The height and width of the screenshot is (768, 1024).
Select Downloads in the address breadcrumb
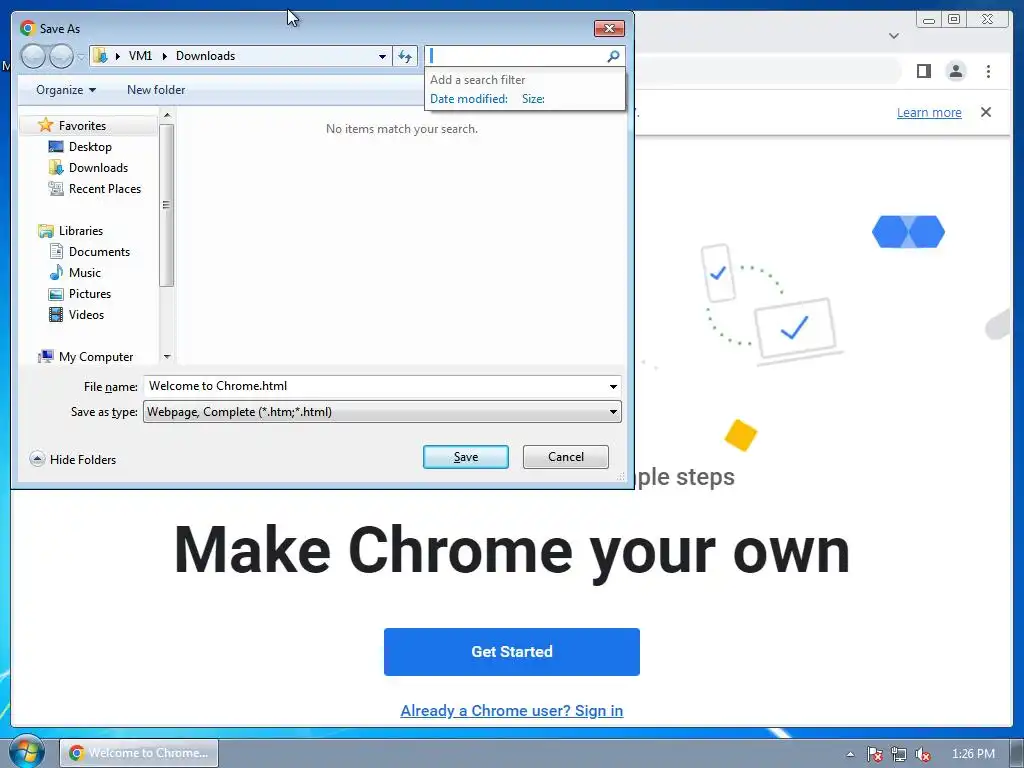click(x=206, y=56)
